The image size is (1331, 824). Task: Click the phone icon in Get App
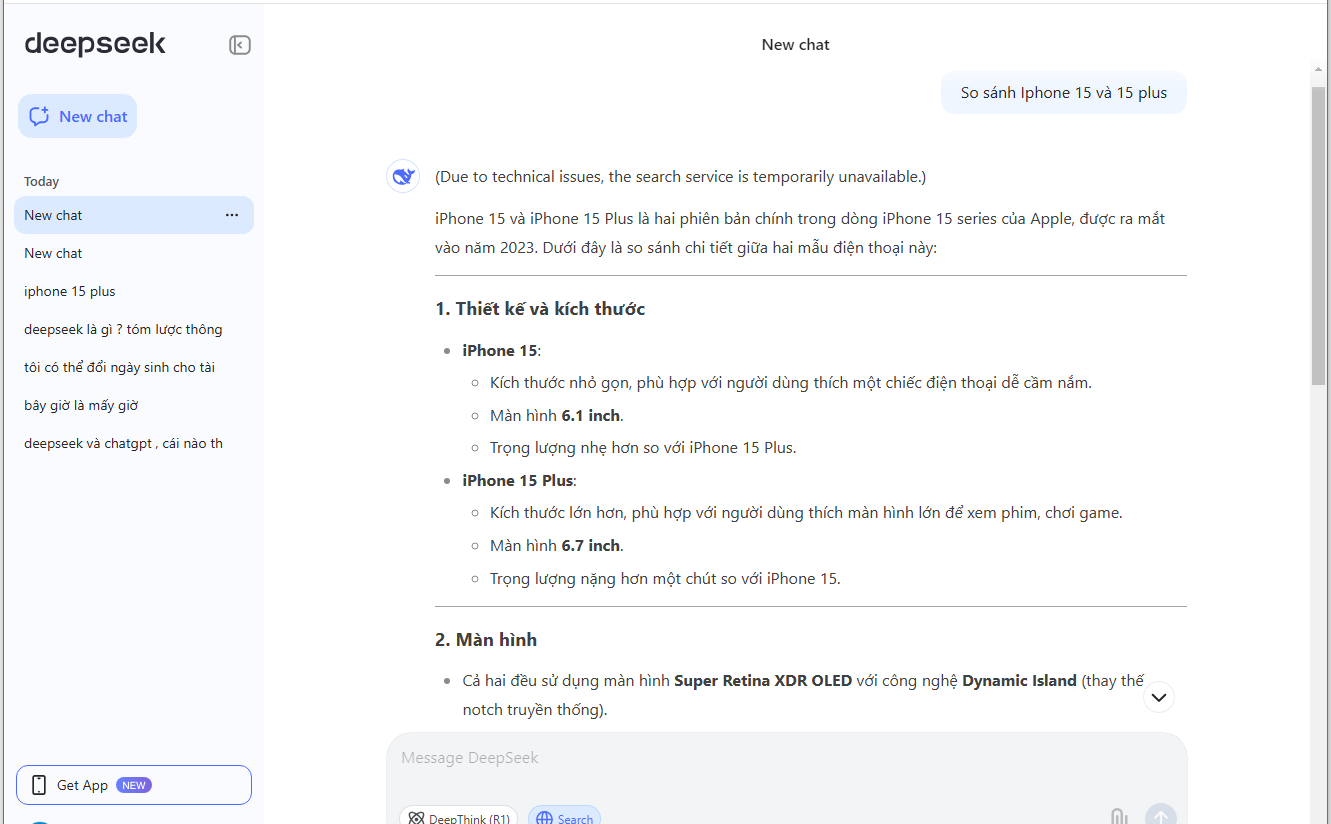tap(39, 785)
